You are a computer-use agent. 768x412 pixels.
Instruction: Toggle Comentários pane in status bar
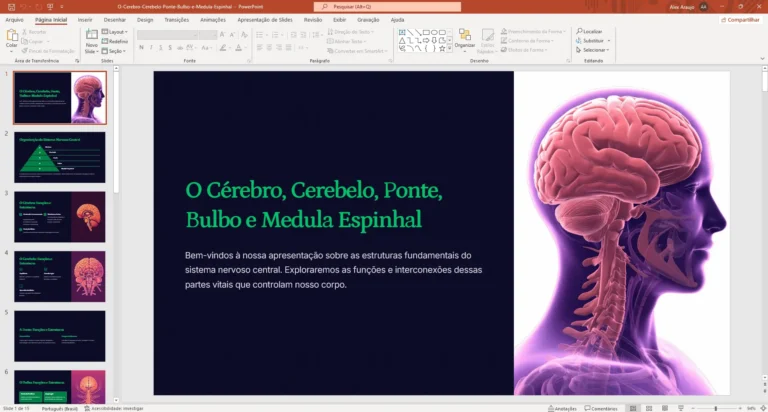601,408
